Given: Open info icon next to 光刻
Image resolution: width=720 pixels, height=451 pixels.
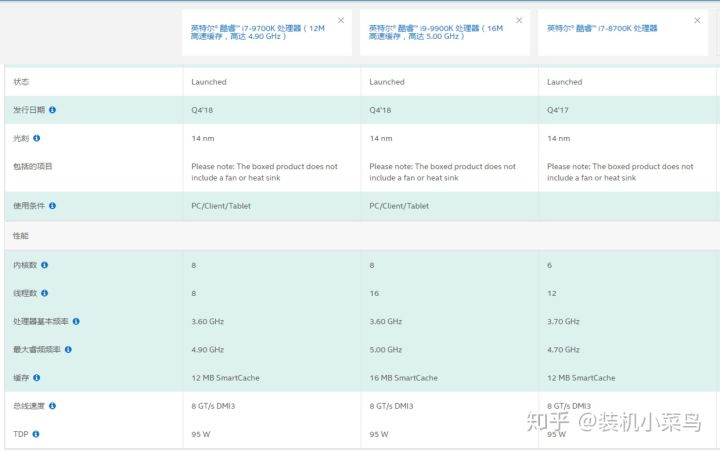Looking at the screenshot, I should click(37, 138).
